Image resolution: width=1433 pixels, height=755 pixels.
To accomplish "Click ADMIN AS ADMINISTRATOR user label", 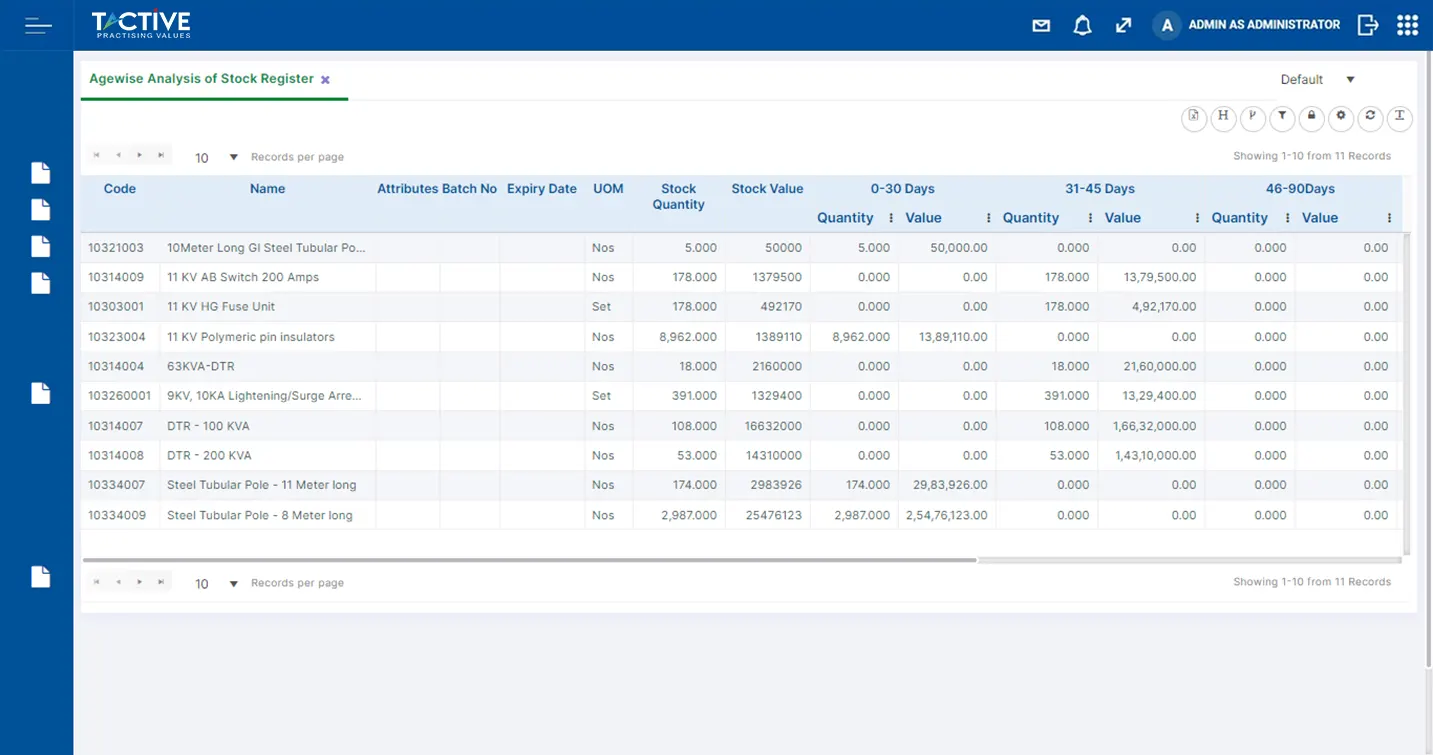I will (1264, 25).
